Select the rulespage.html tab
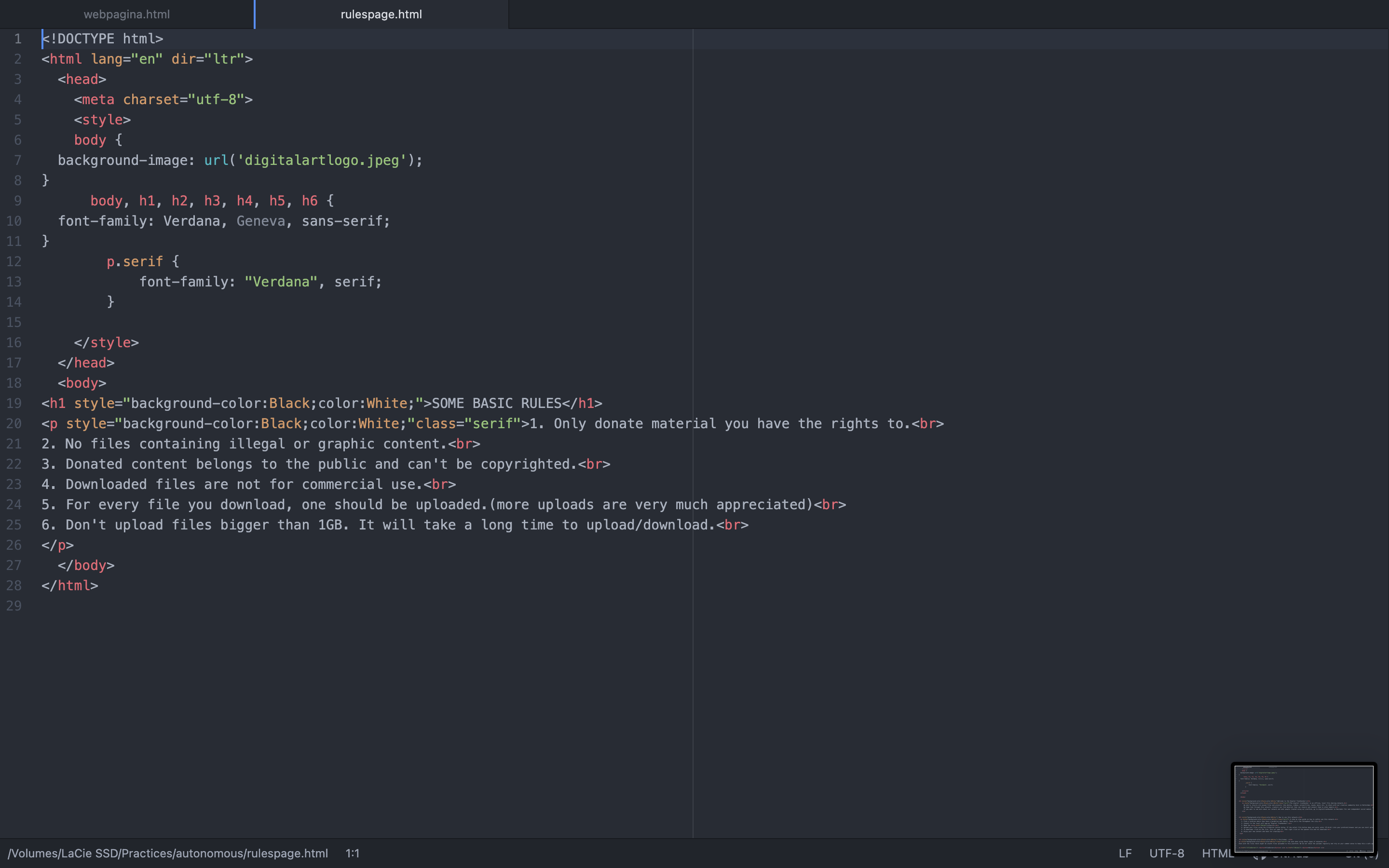The width and height of the screenshot is (1389, 868). (381, 14)
